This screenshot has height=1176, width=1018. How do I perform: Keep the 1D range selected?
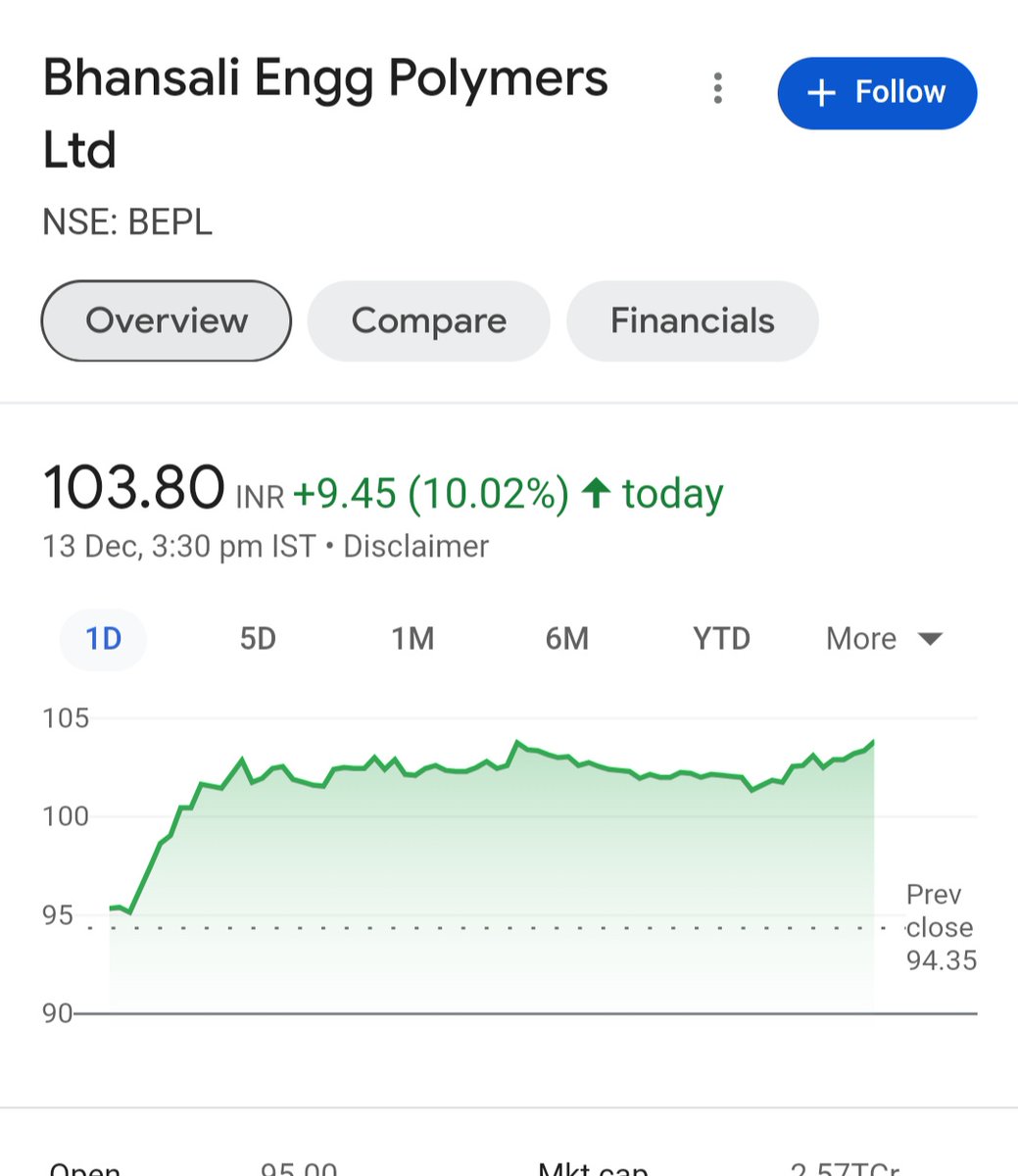coord(102,638)
